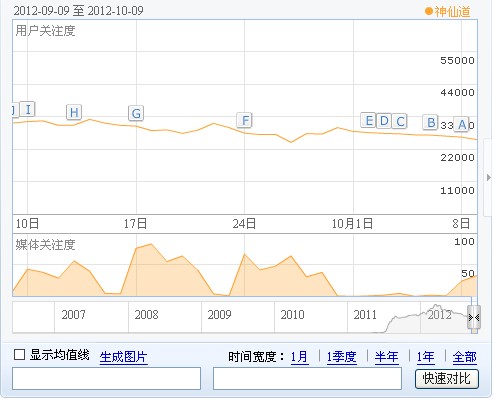Click the 44000 y-axis value

[x=457, y=92]
